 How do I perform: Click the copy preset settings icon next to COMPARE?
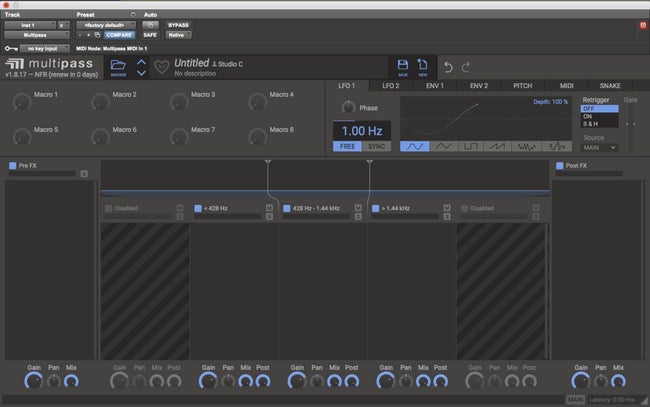(x=97, y=35)
